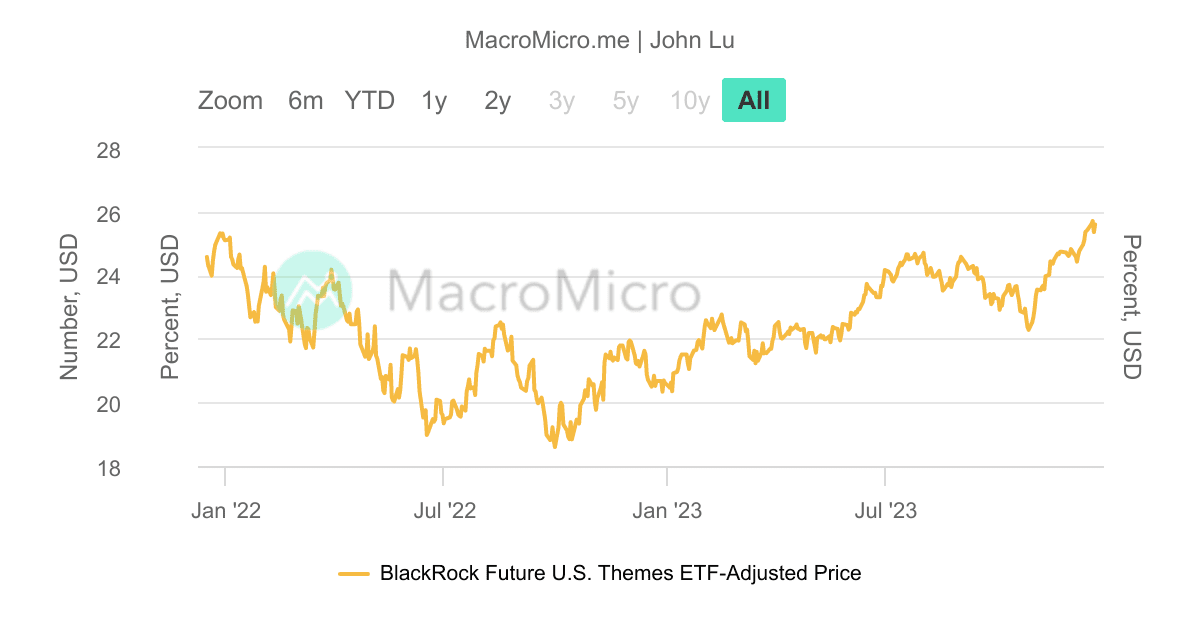
Task: Click the Jul '22 x-axis label
Action: coord(443,511)
